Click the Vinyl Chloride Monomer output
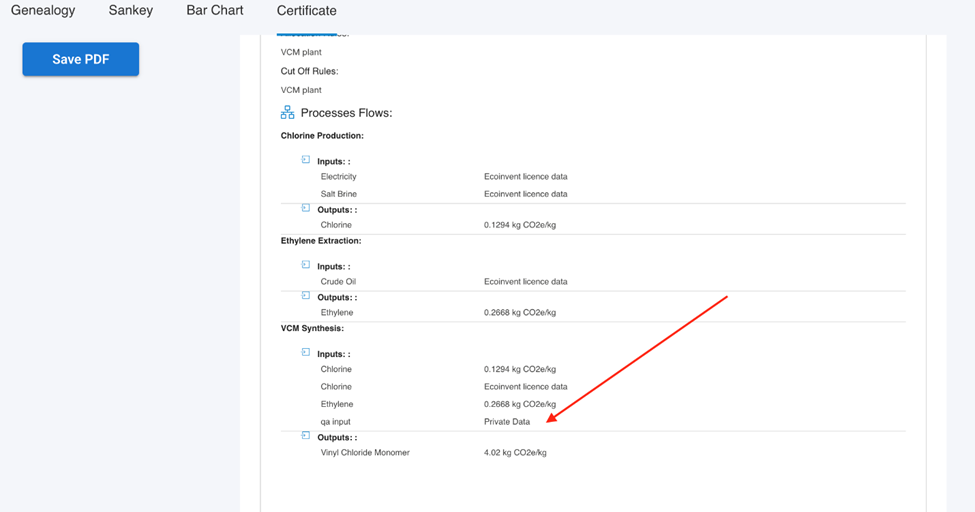The image size is (975, 512). coord(365,453)
